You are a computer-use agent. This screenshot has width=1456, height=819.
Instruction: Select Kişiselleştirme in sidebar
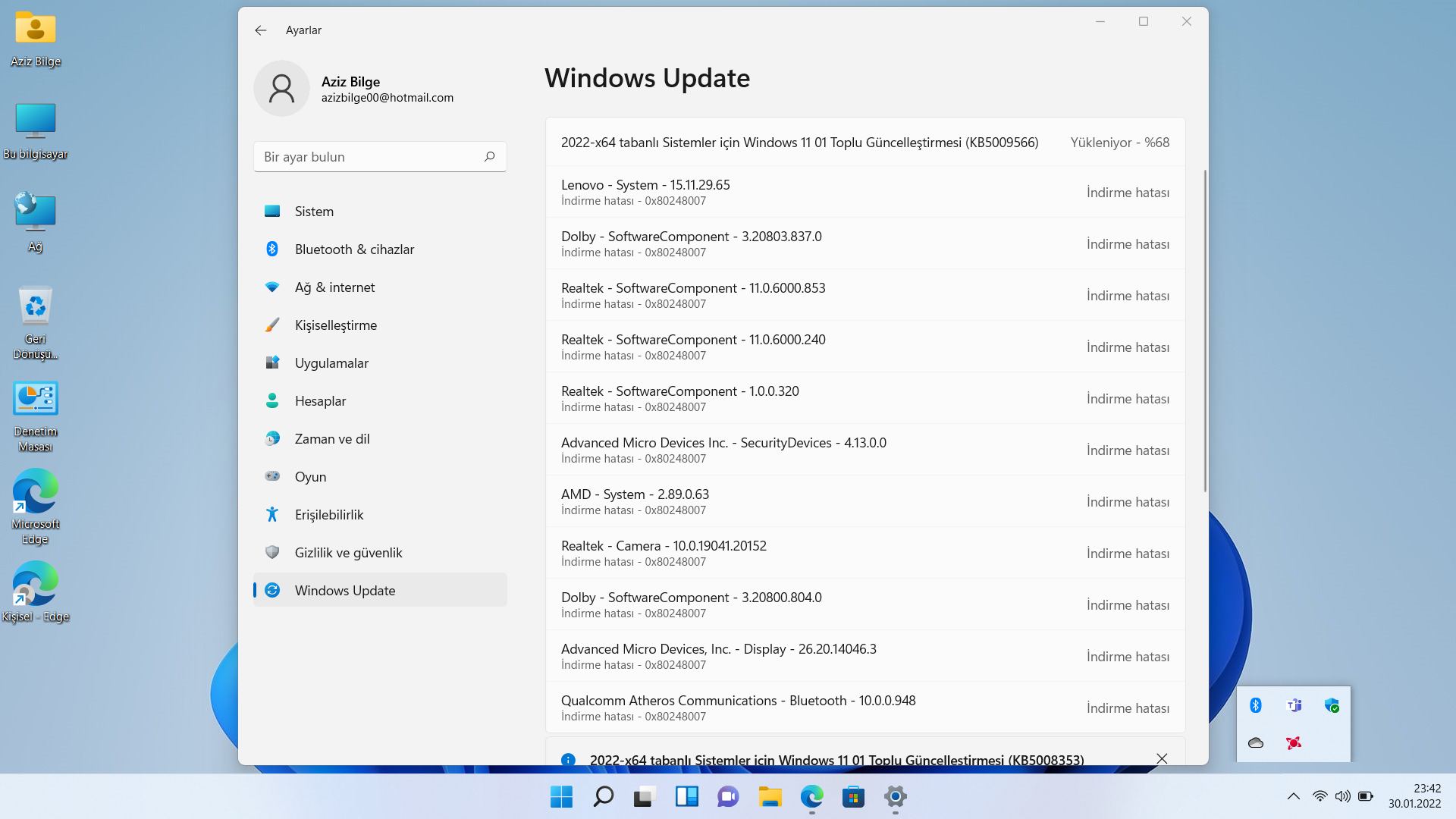[335, 325]
